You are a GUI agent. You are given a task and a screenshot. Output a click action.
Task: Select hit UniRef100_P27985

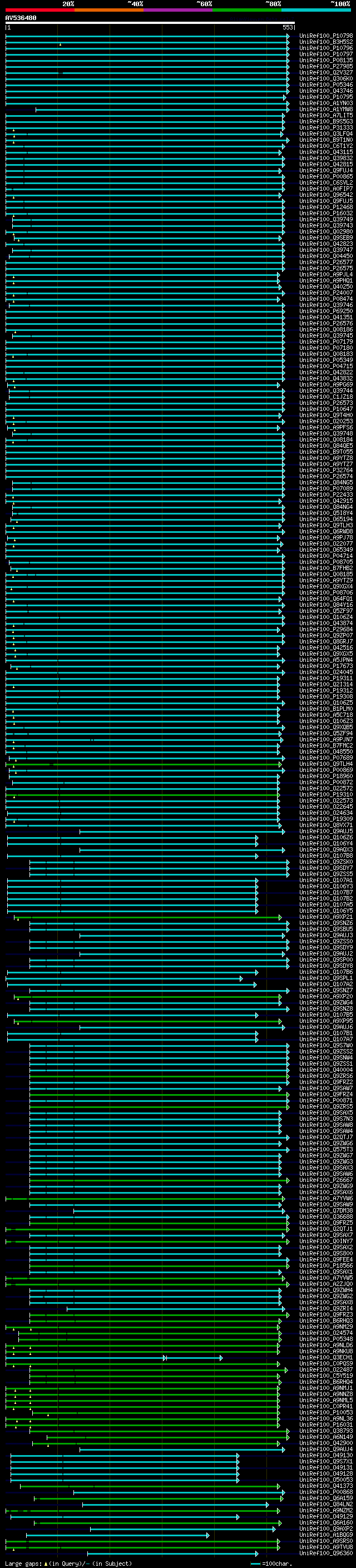click(x=326, y=66)
